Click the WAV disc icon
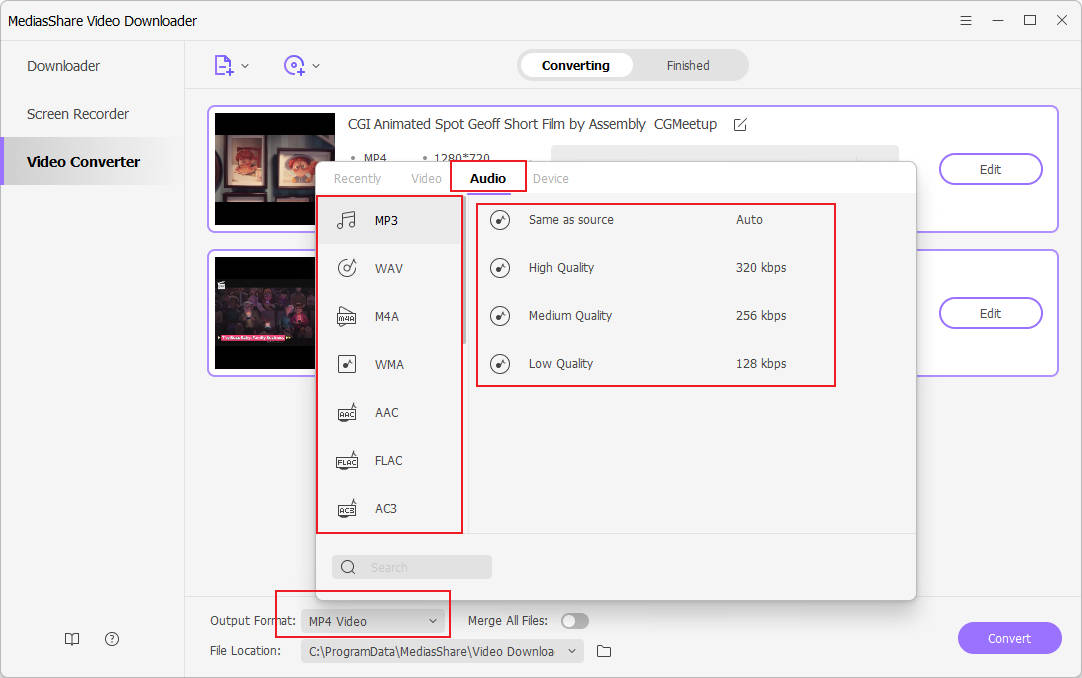Viewport: 1082px width, 678px height. point(346,268)
